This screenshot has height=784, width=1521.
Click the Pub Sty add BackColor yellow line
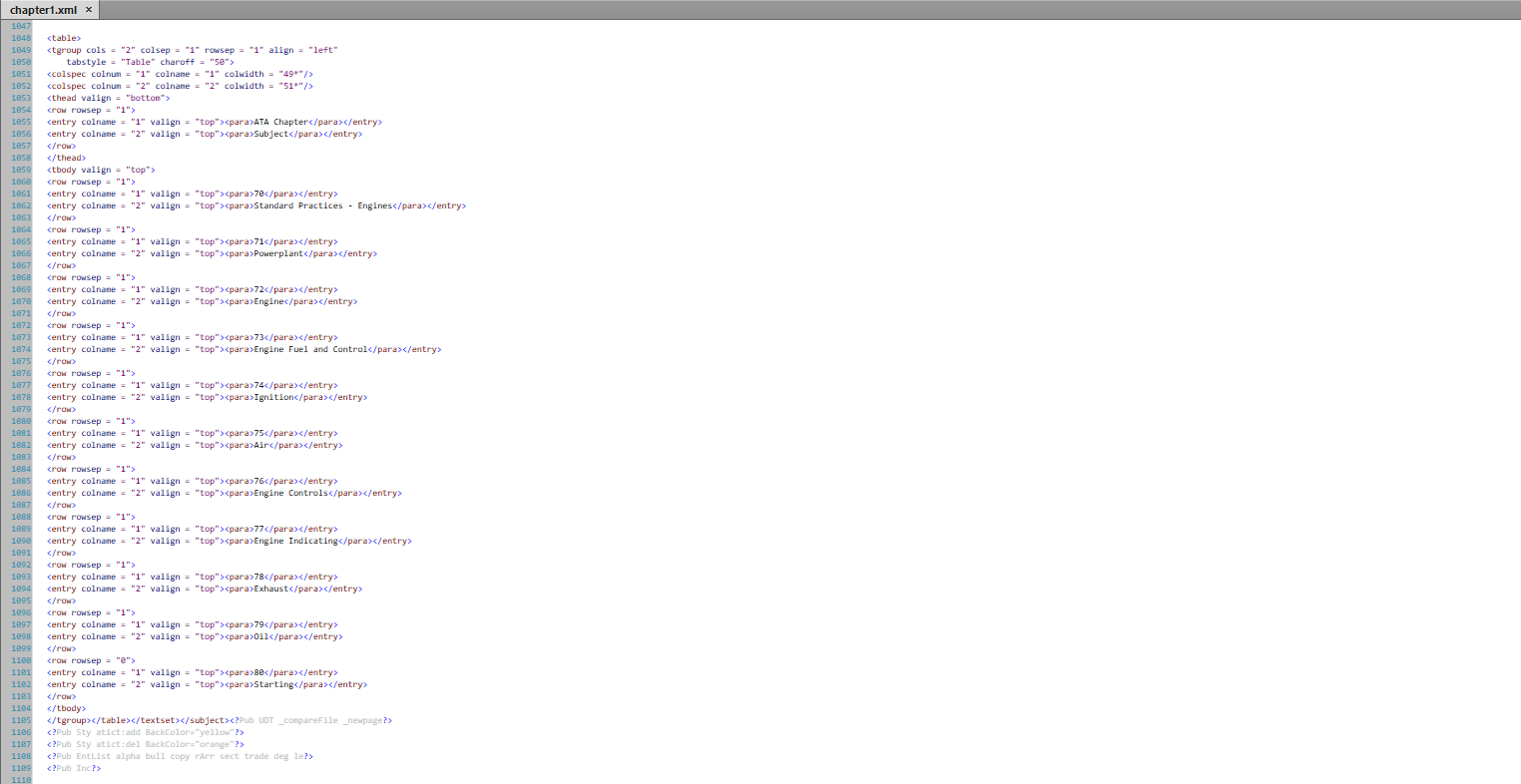(146, 732)
